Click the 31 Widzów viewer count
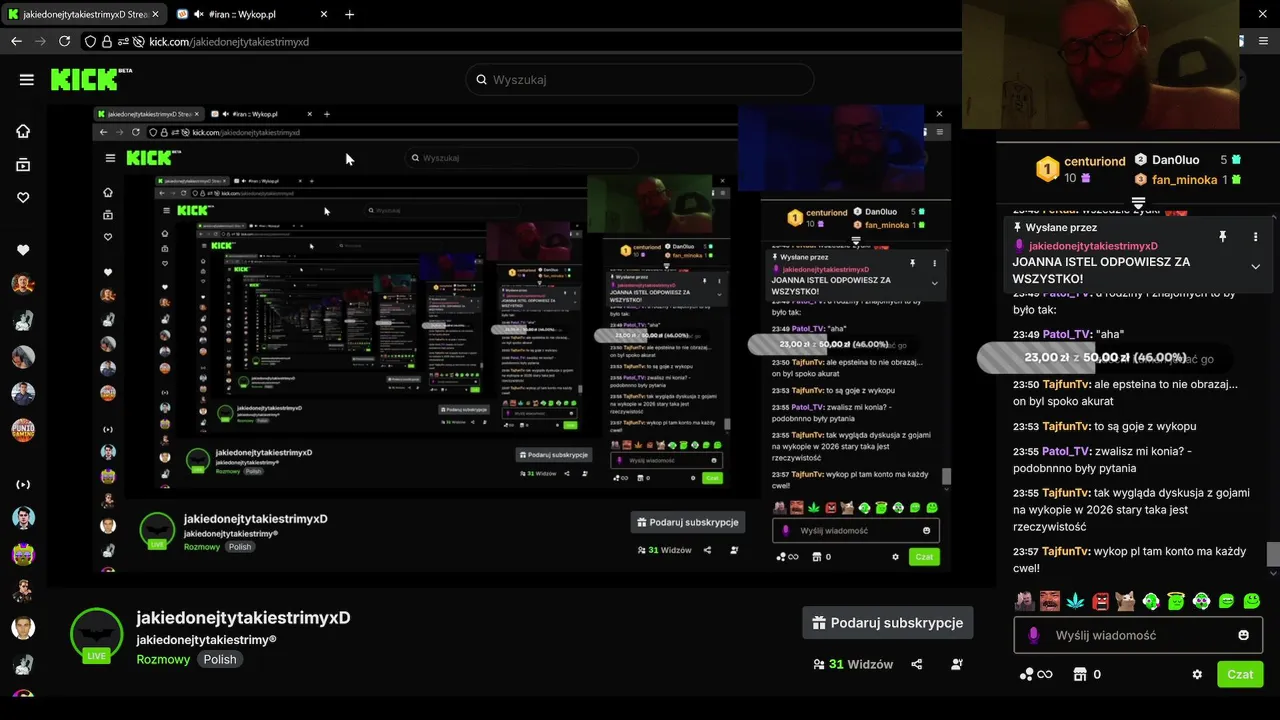1280x720 pixels. click(x=853, y=664)
